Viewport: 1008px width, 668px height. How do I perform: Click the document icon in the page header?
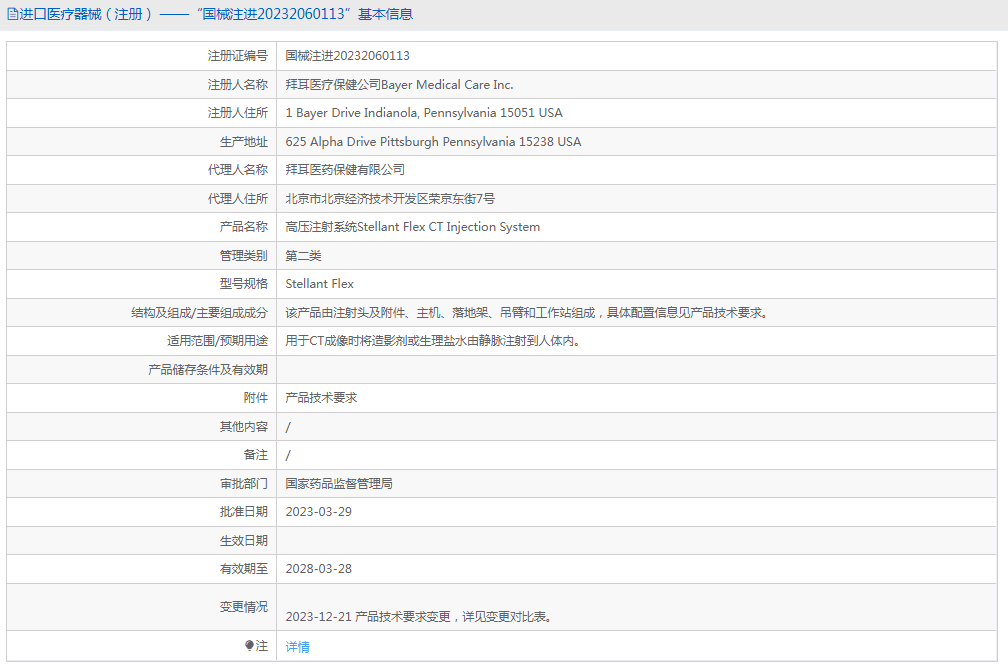(x=12, y=14)
